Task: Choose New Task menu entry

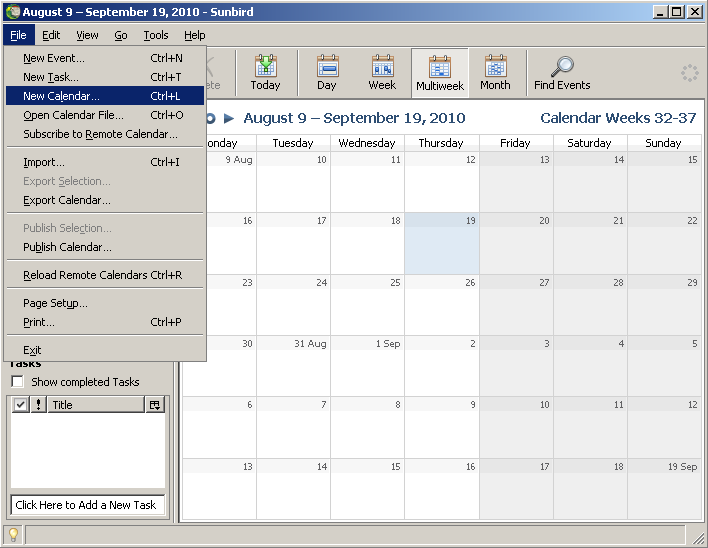Action: tap(105, 77)
